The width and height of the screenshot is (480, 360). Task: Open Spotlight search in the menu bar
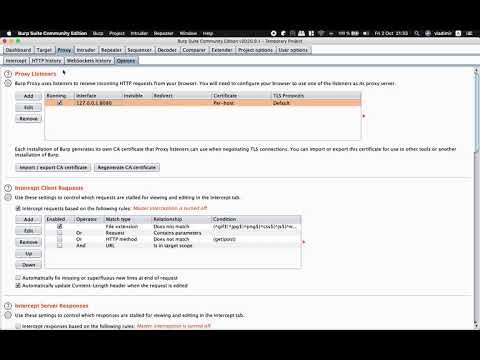[x=417, y=33]
